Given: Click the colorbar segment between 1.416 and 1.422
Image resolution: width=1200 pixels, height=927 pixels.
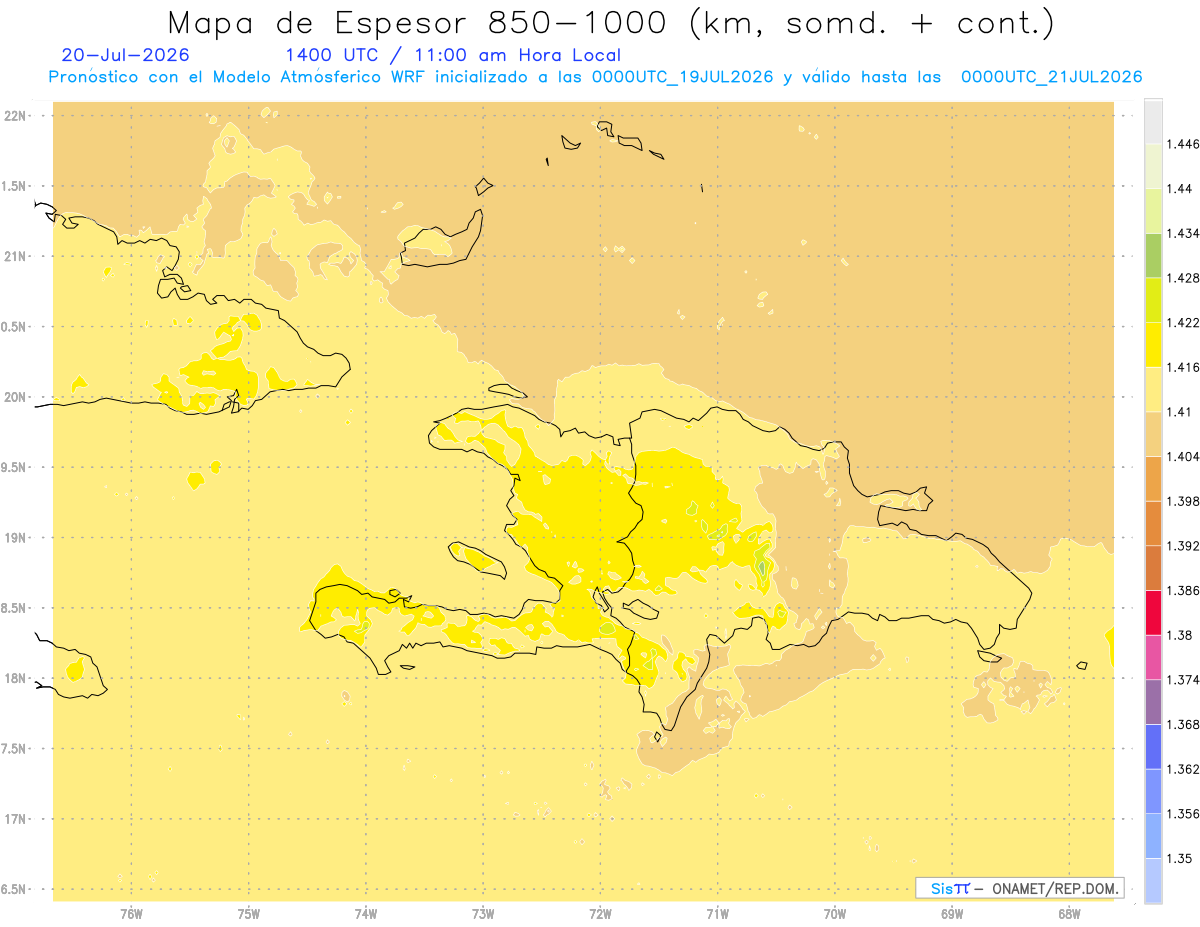Looking at the screenshot, I should pos(1153,344).
